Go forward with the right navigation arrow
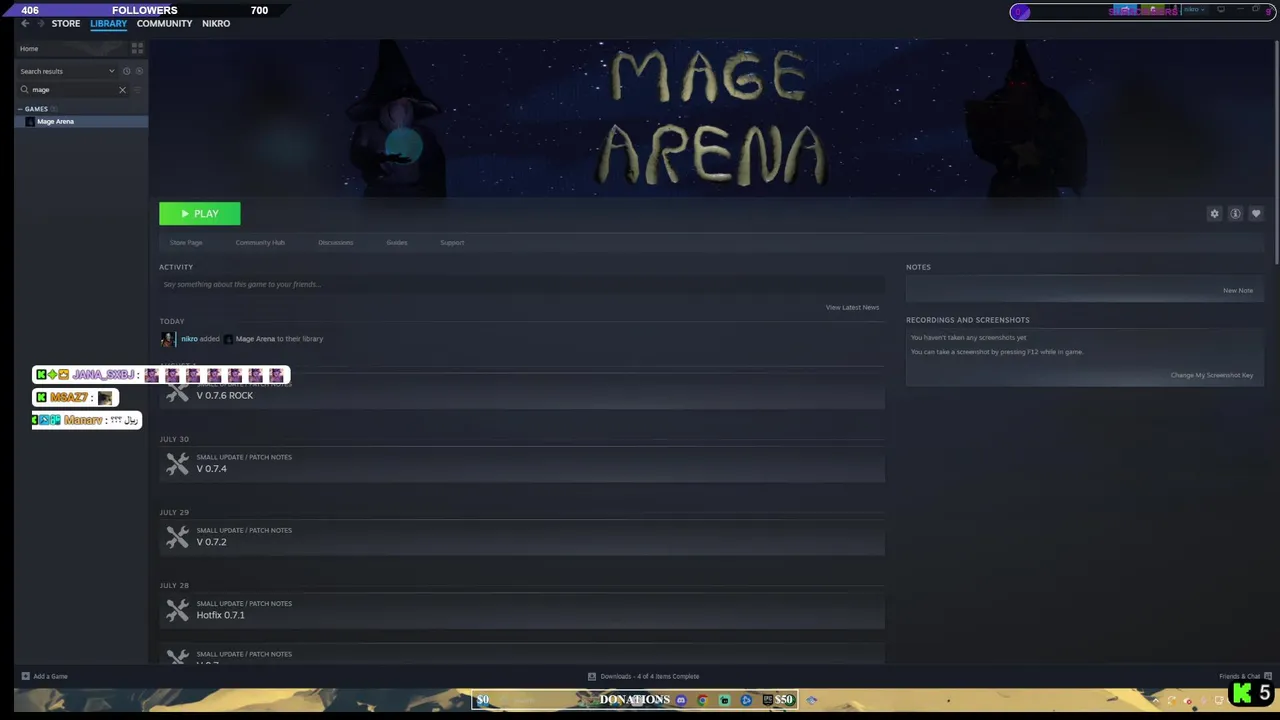 [40, 23]
